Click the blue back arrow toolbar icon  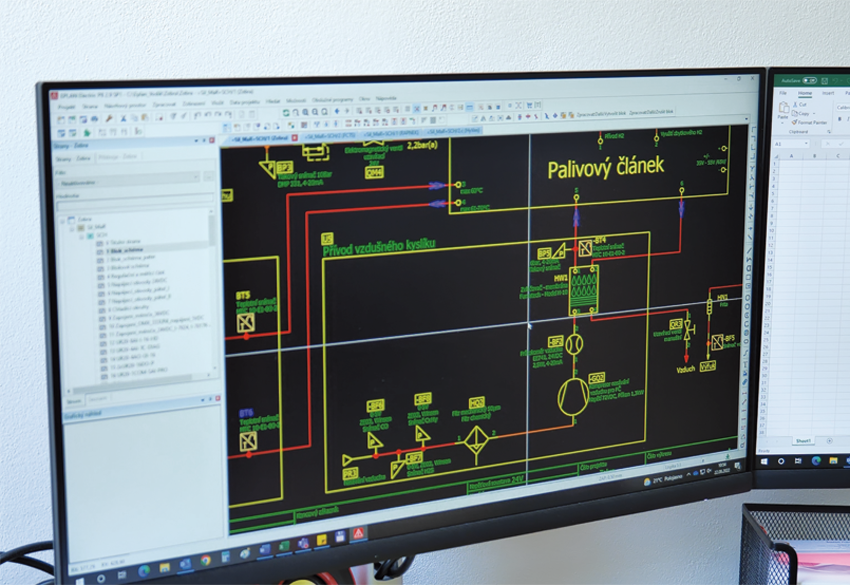337,111
